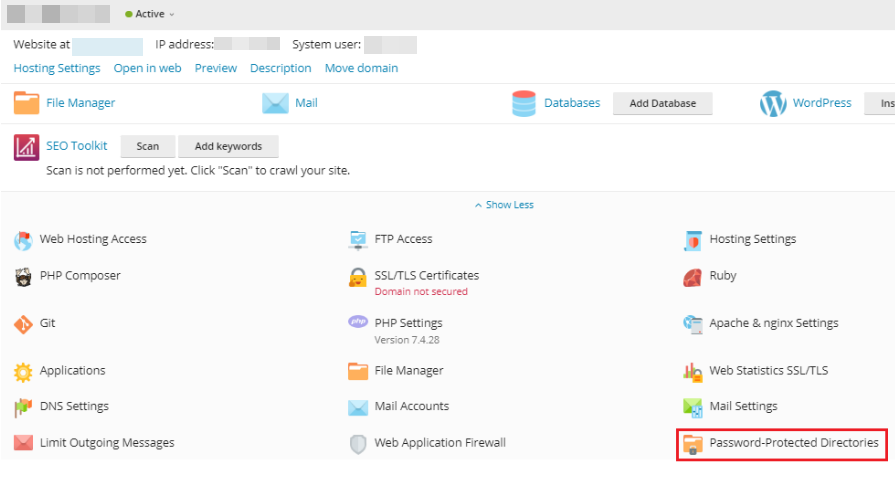
Task: Collapse tools with Show Less
Action: click(x=504, y=205)
